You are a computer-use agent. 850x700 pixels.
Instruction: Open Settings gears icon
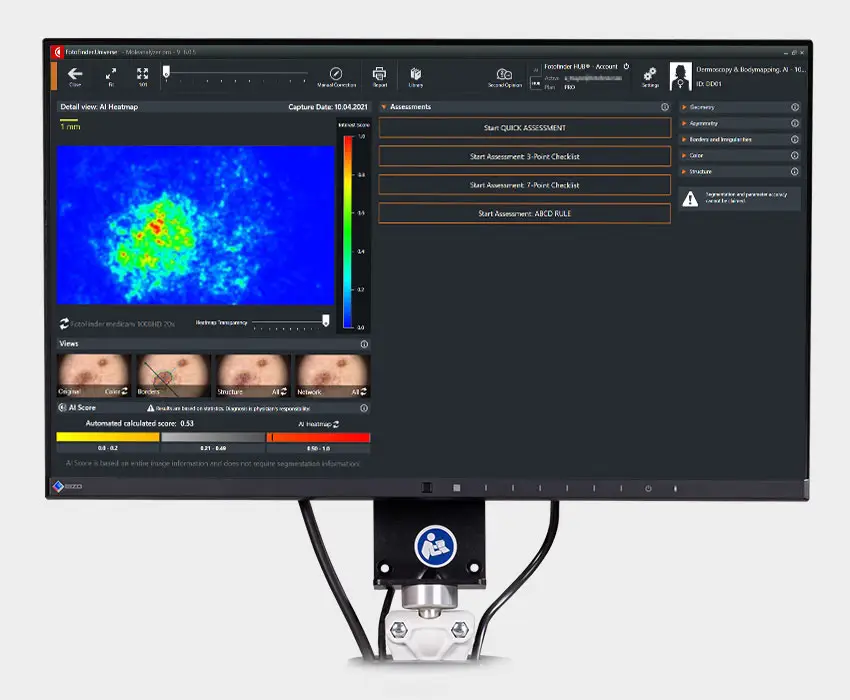(x=650, y=73)
